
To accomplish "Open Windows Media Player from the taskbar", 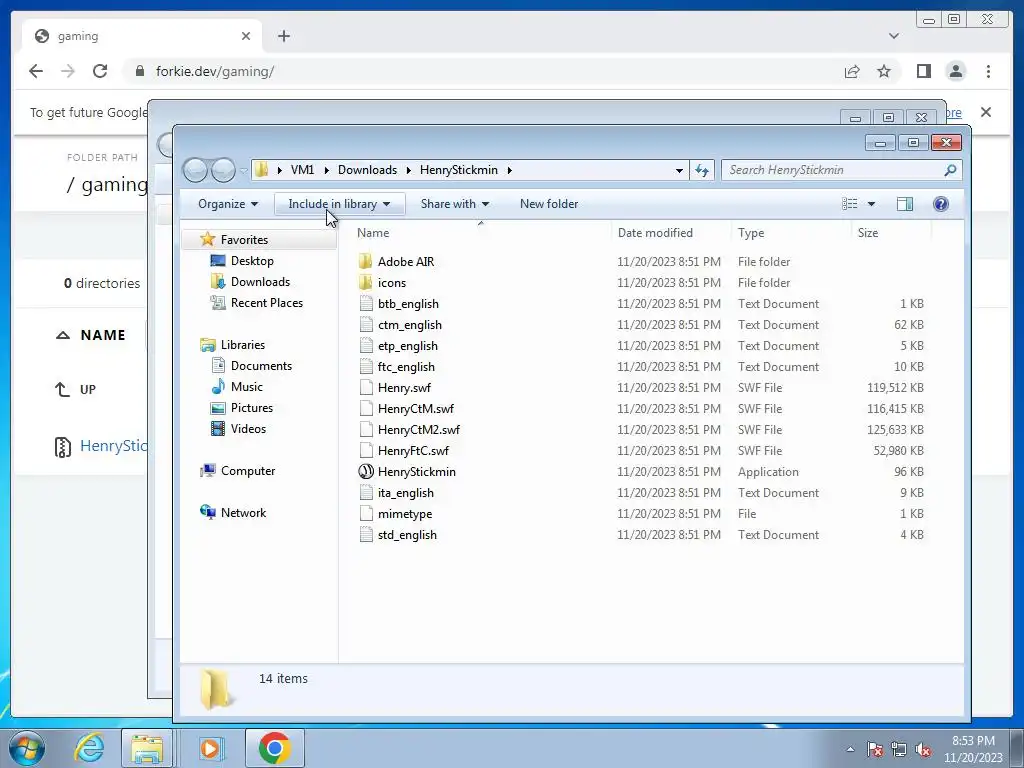I will [210, 748].
